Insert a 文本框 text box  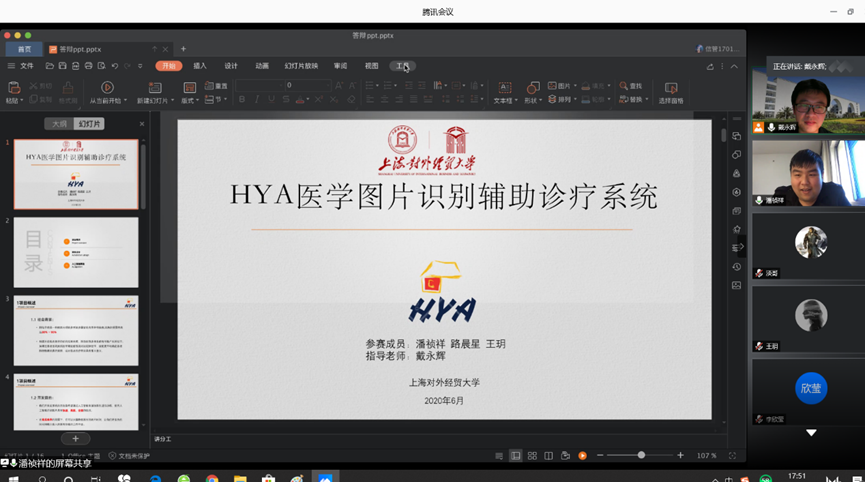(x=503, y=87)
